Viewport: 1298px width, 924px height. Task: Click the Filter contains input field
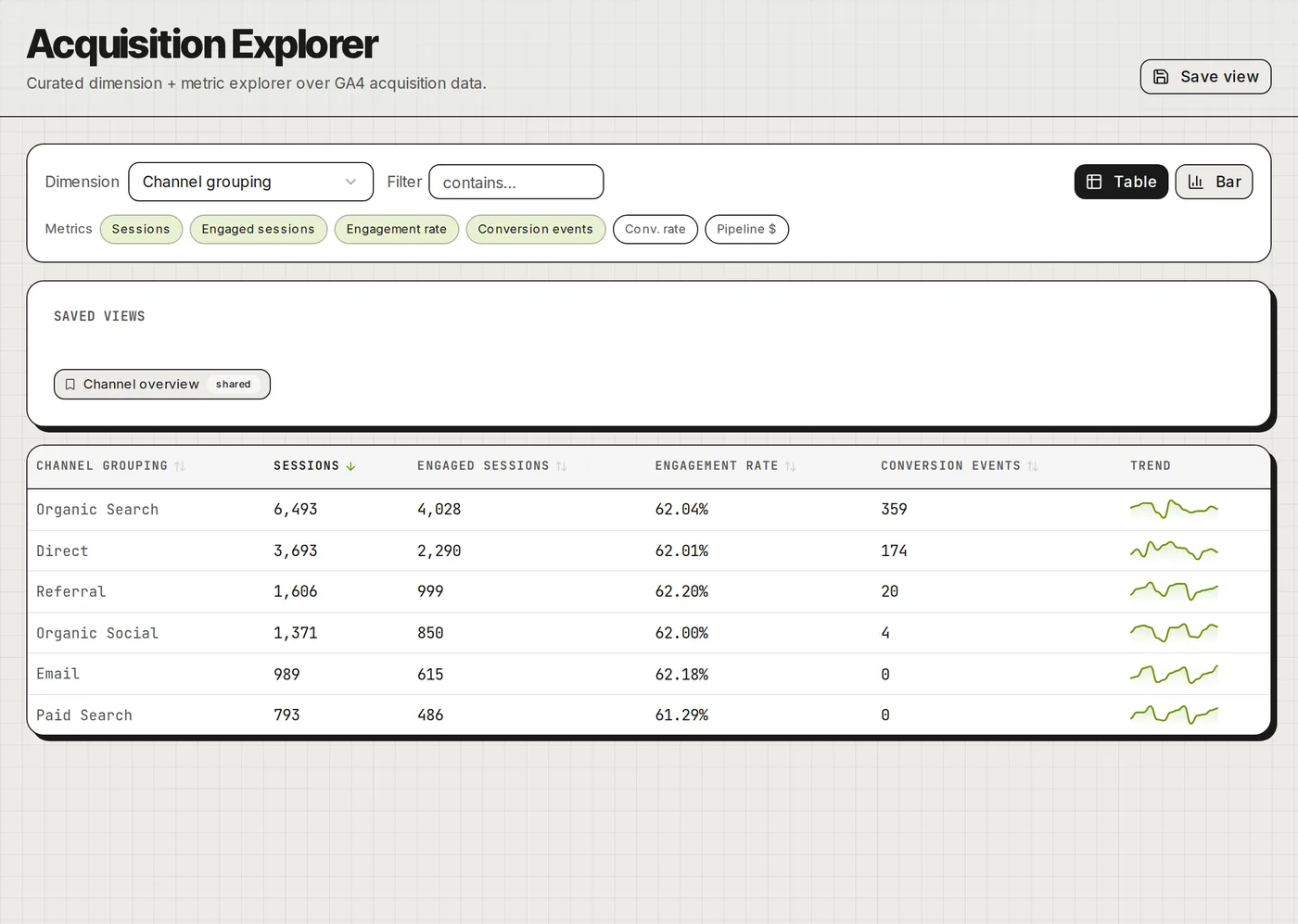coord(516,182)
